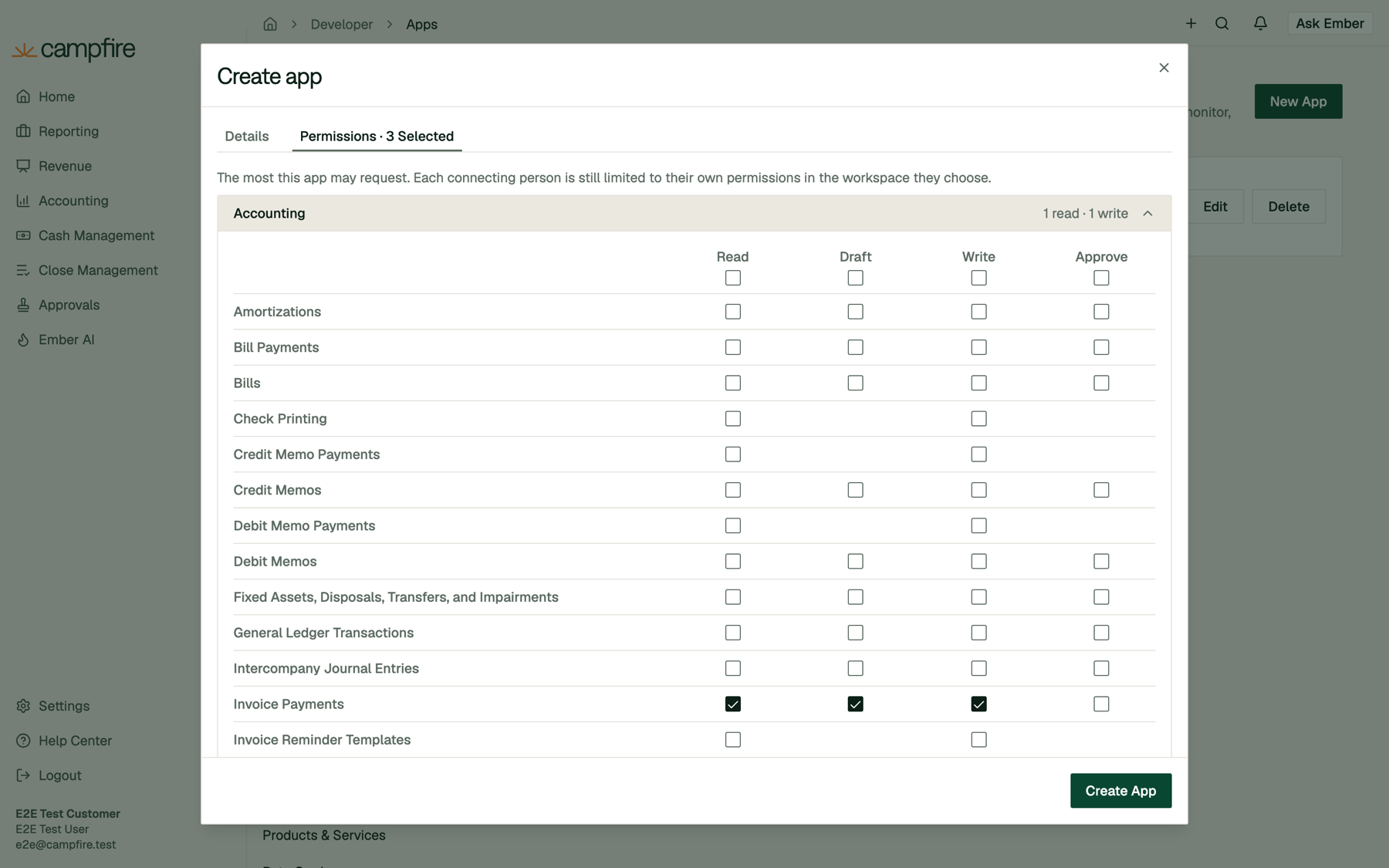Viewport: 1389px width, 868px height.
Task: Open the Ask Ember button
Action: (1330, 24)
